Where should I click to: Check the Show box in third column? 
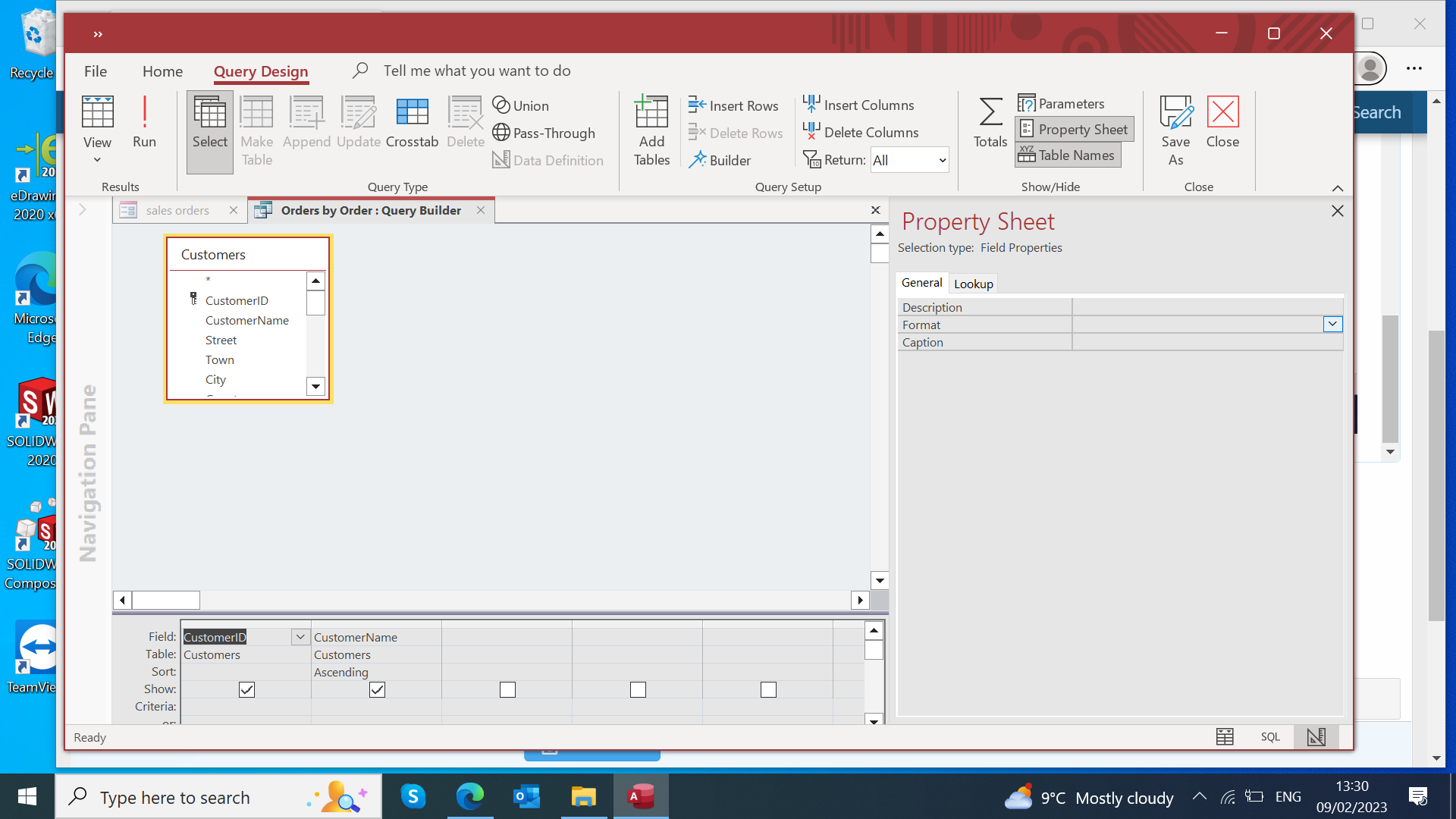coord(507,689)
